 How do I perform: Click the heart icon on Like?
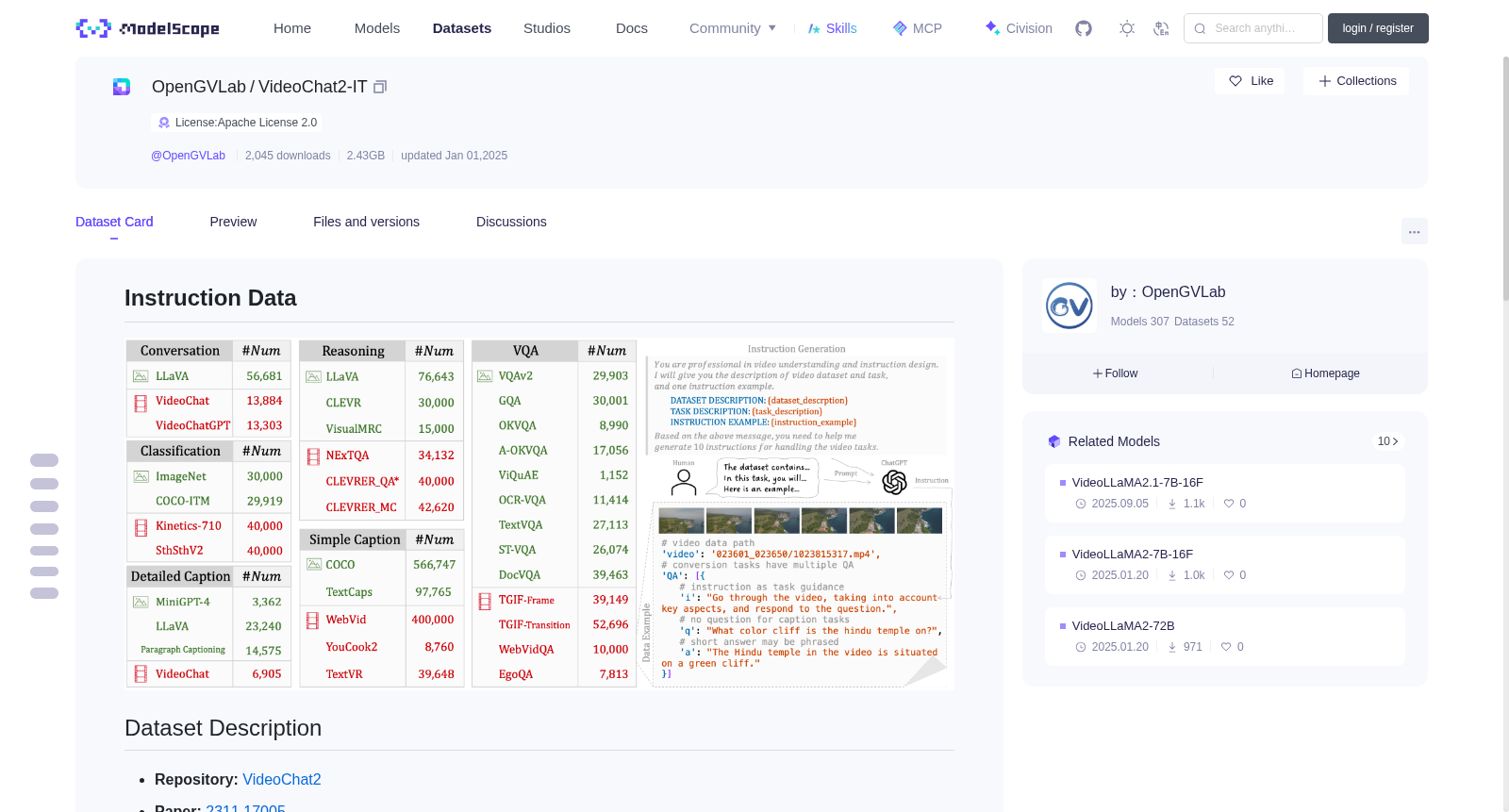click(x=1235, y=81)
